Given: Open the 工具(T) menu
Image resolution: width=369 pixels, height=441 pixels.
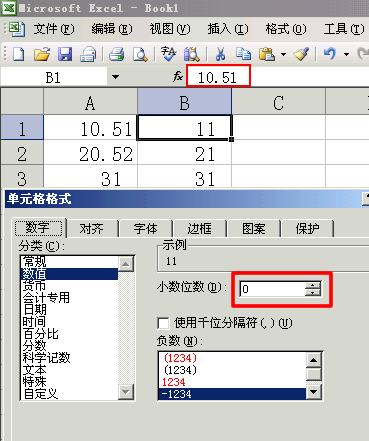Looking at the screenshot, I should 344,29.
